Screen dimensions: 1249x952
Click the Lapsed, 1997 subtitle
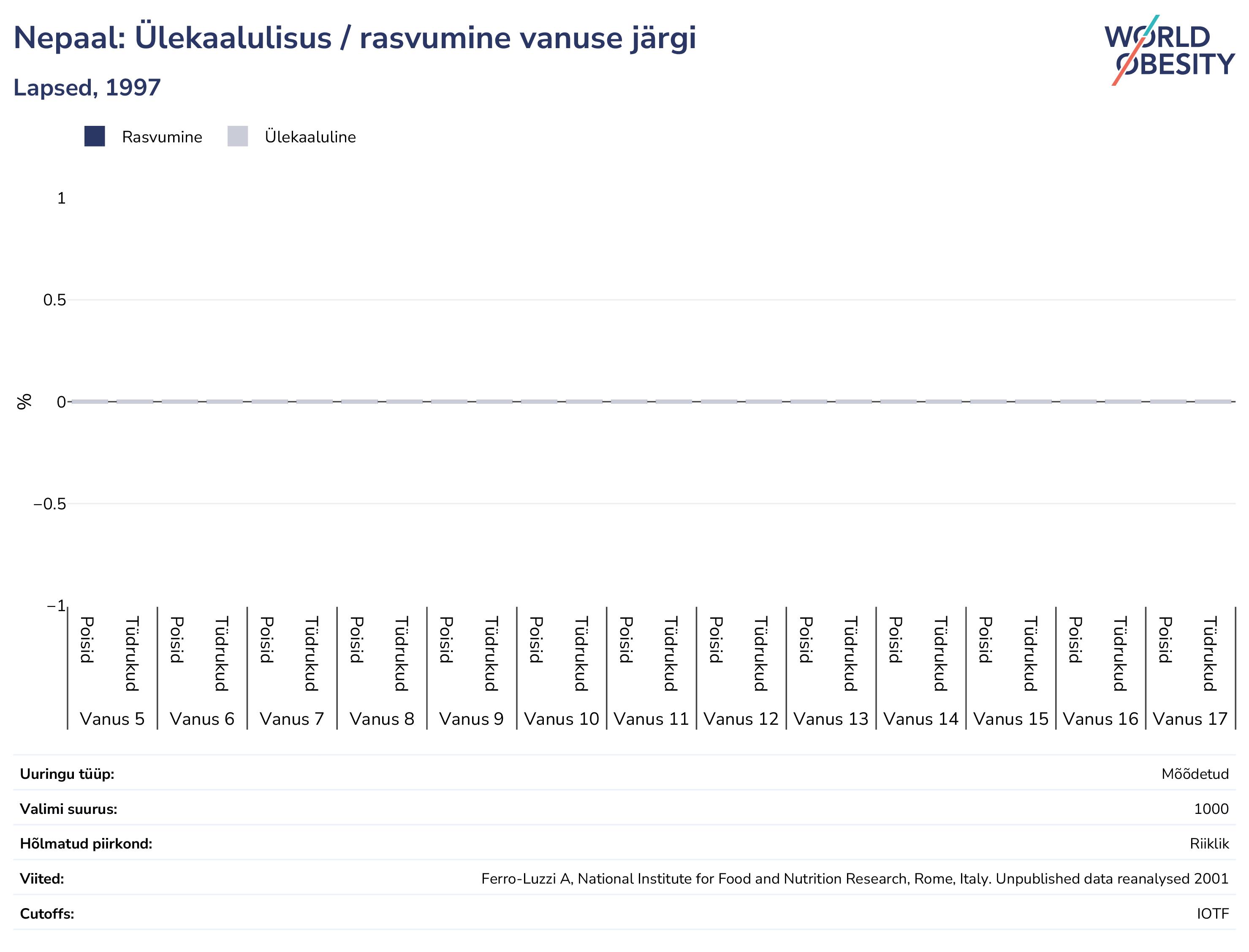pos(87,88)
